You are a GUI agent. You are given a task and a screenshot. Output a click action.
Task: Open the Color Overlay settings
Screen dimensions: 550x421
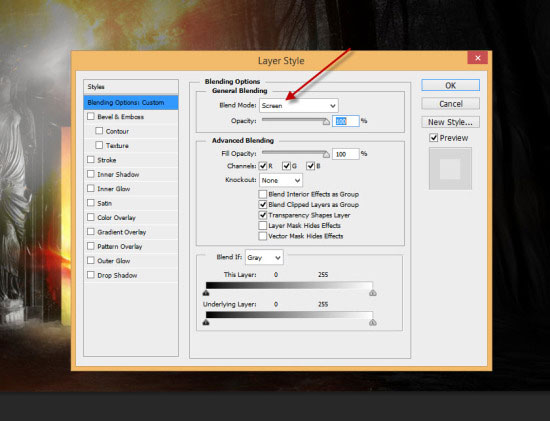pos(116,218)
